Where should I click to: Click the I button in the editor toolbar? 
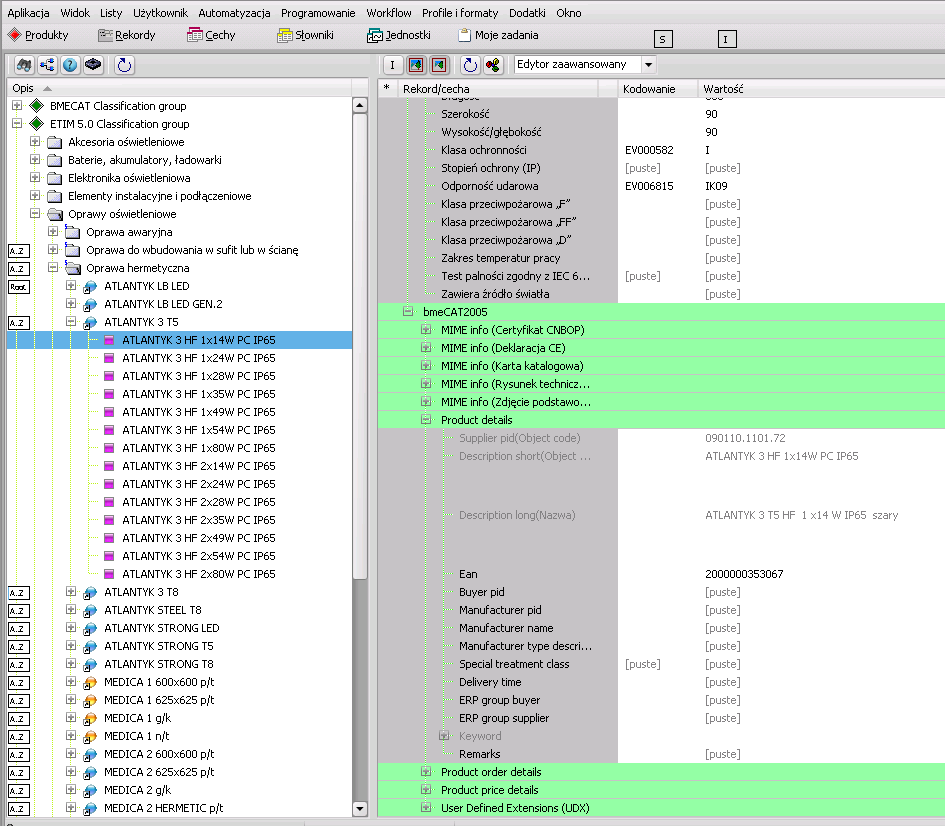coord(392,64)
